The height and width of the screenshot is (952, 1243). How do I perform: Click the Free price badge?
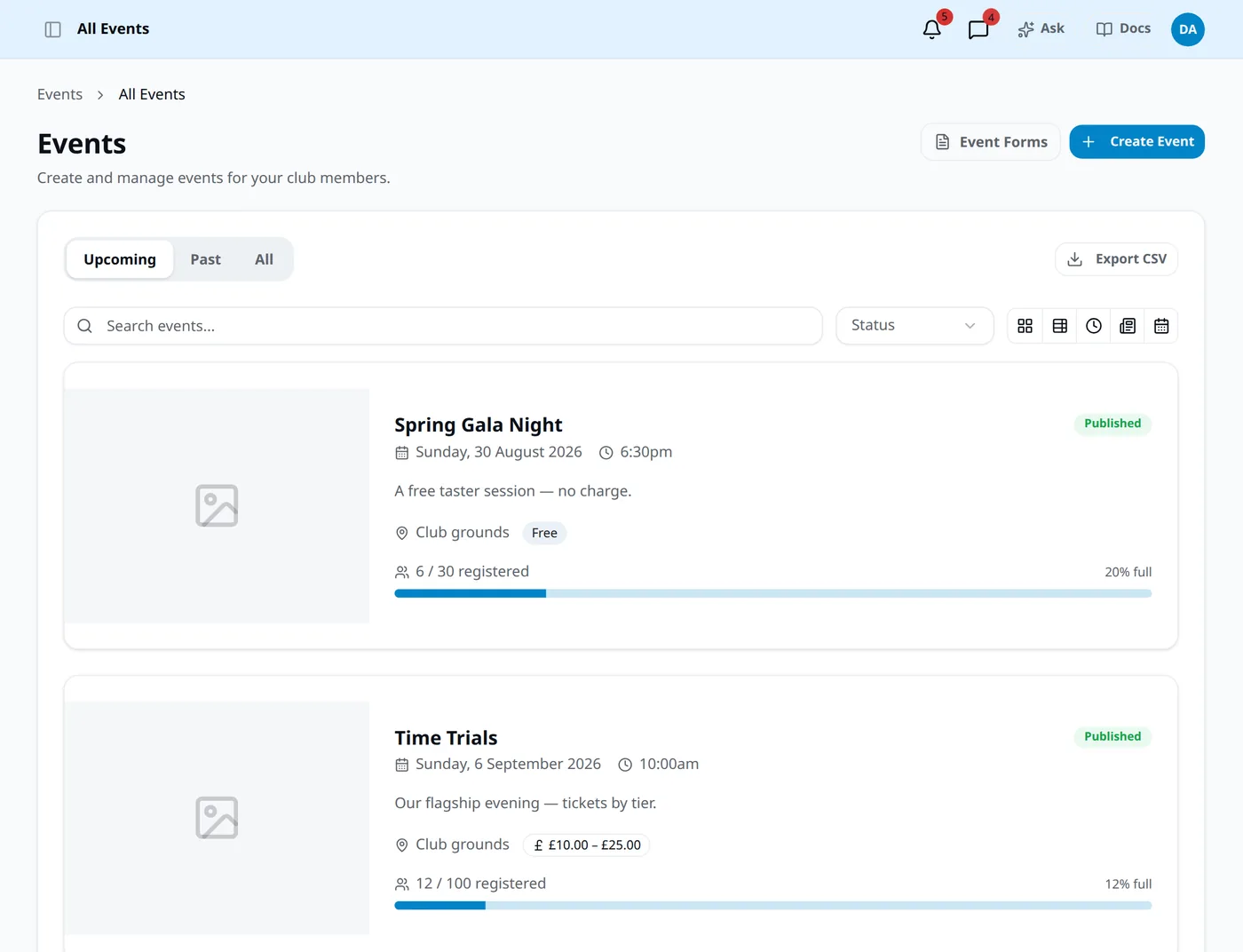pyautogui.click(x=544, y=533)
